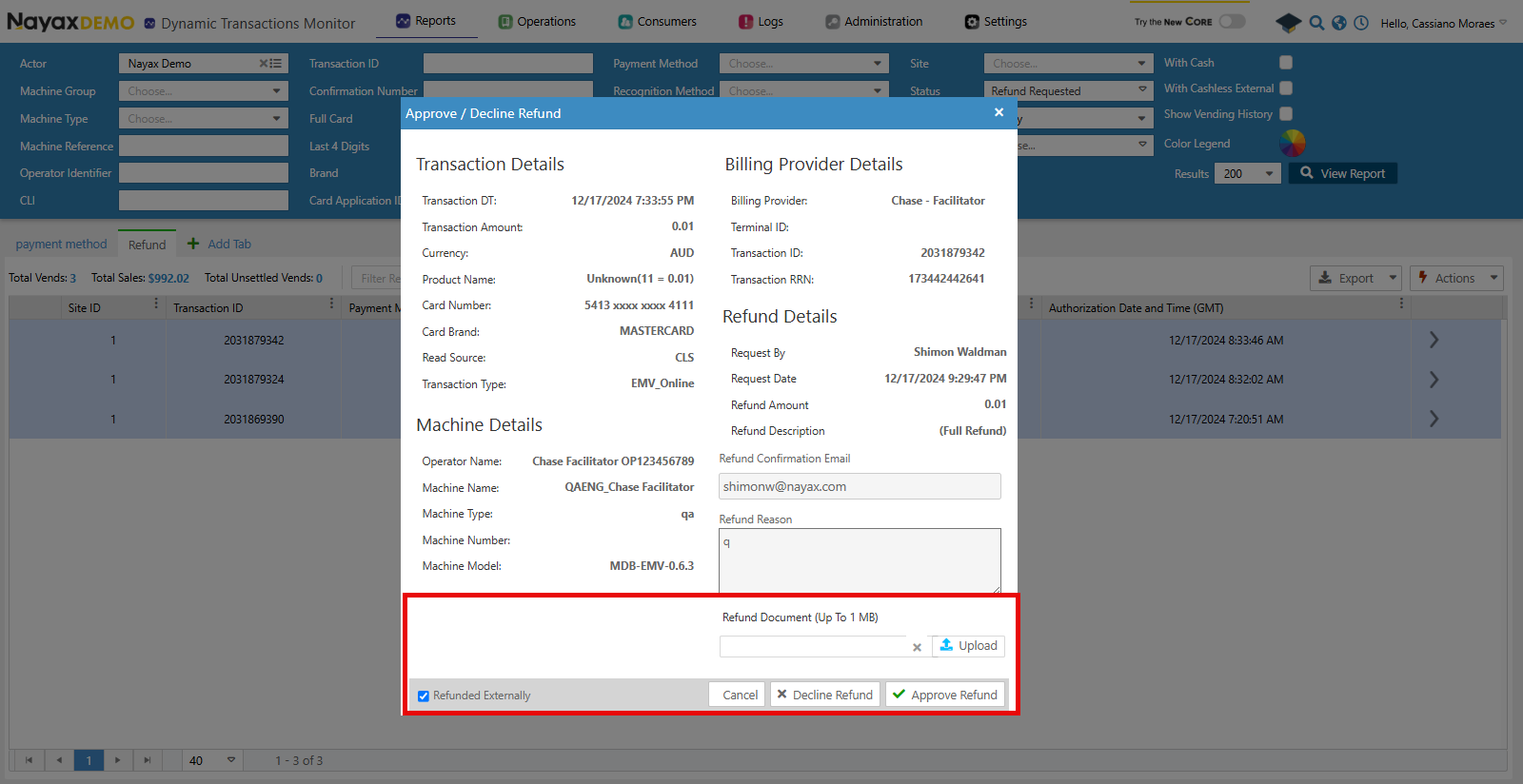Click the Nayax Demo logo

point(70,22)
